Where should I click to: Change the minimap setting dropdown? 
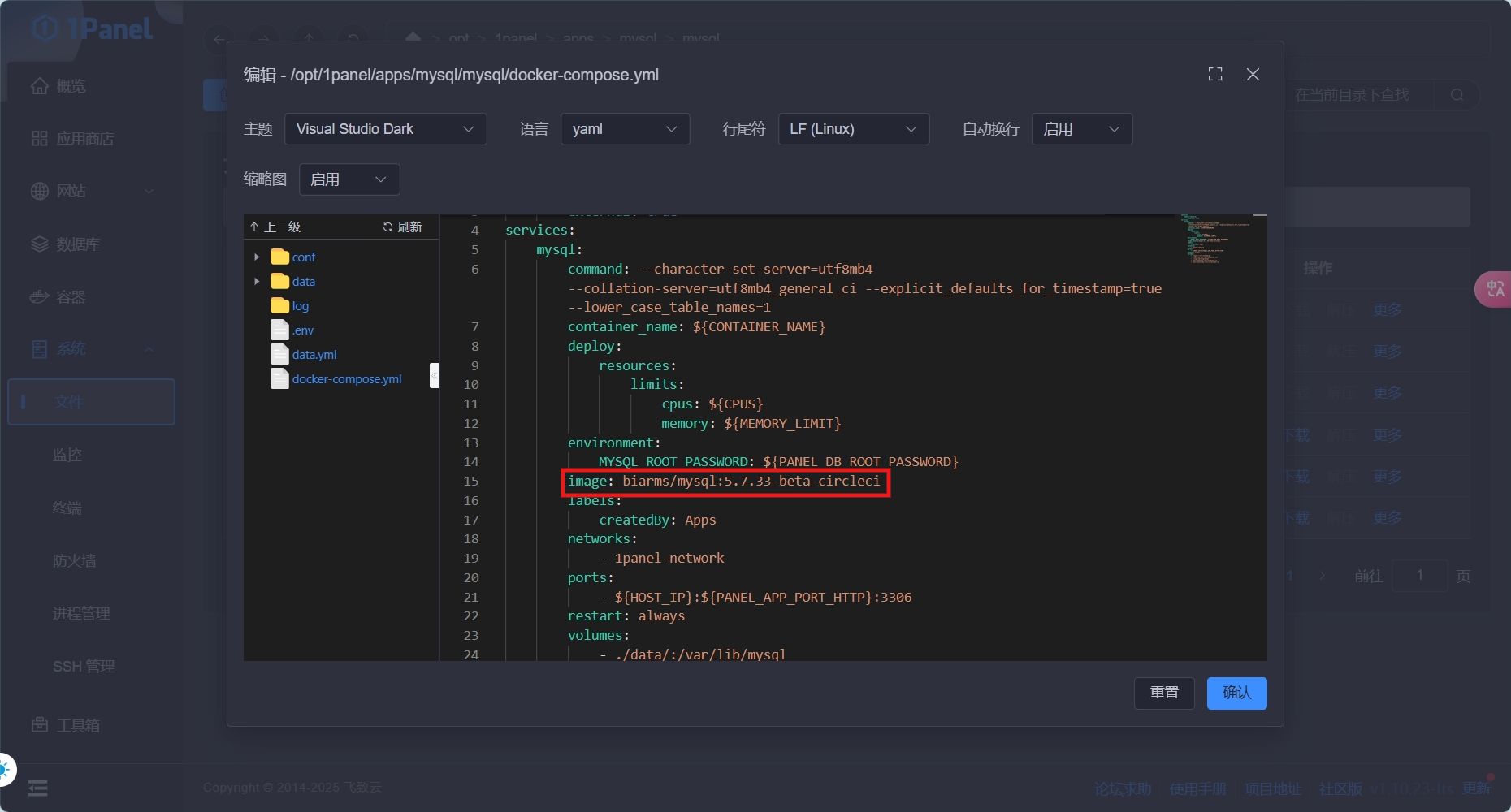tap(349, 179)
